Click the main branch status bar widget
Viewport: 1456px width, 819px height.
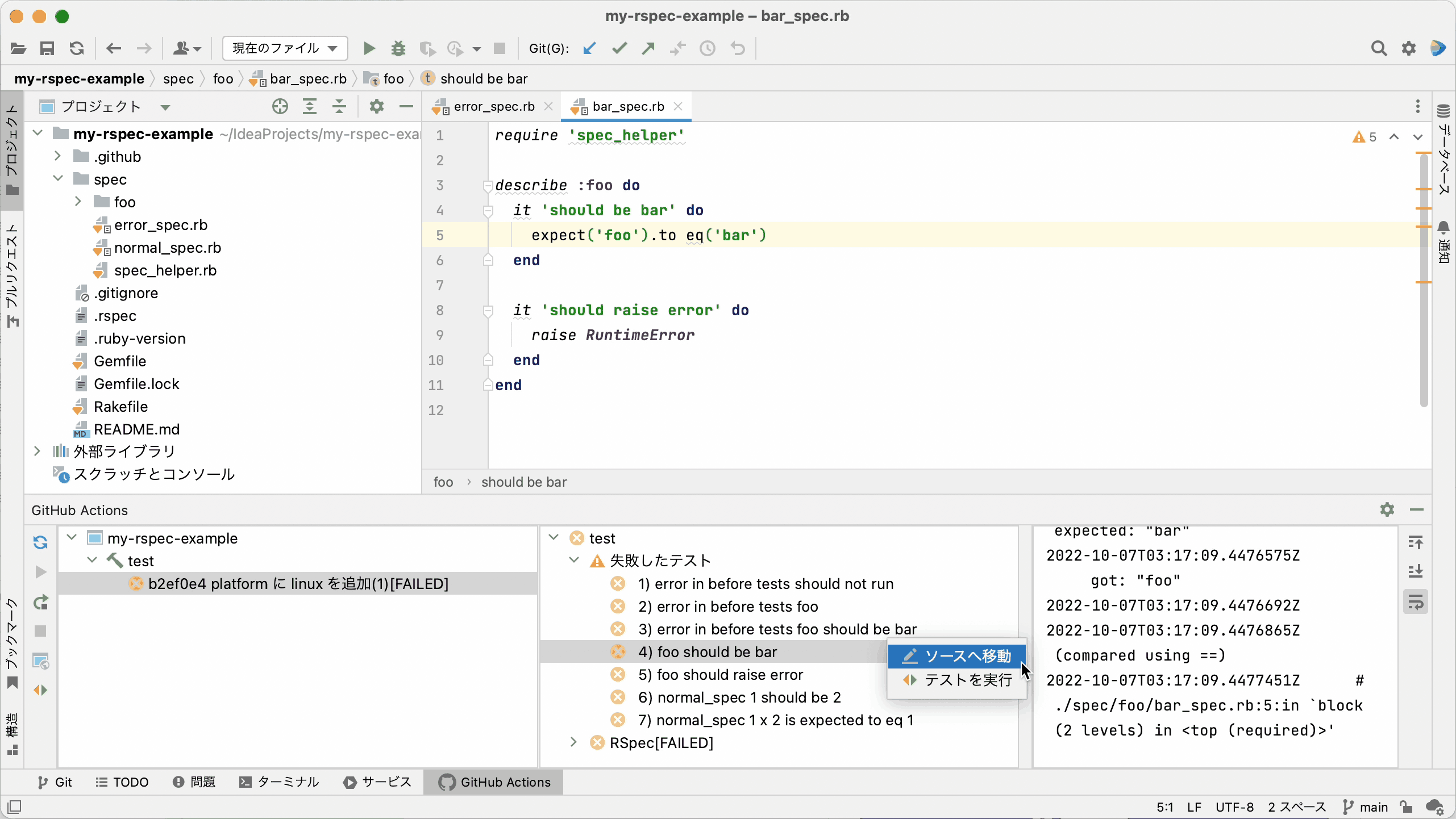tap(1365, 807)
